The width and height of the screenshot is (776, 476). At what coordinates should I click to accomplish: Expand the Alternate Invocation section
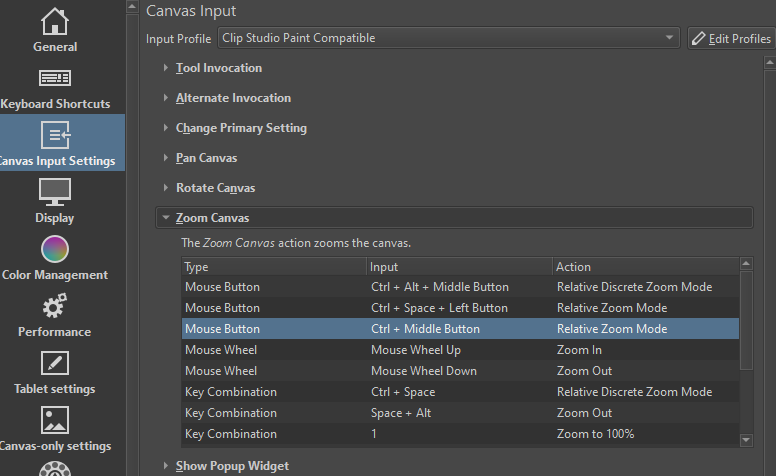pyautogui.click(x=233, y=98)
